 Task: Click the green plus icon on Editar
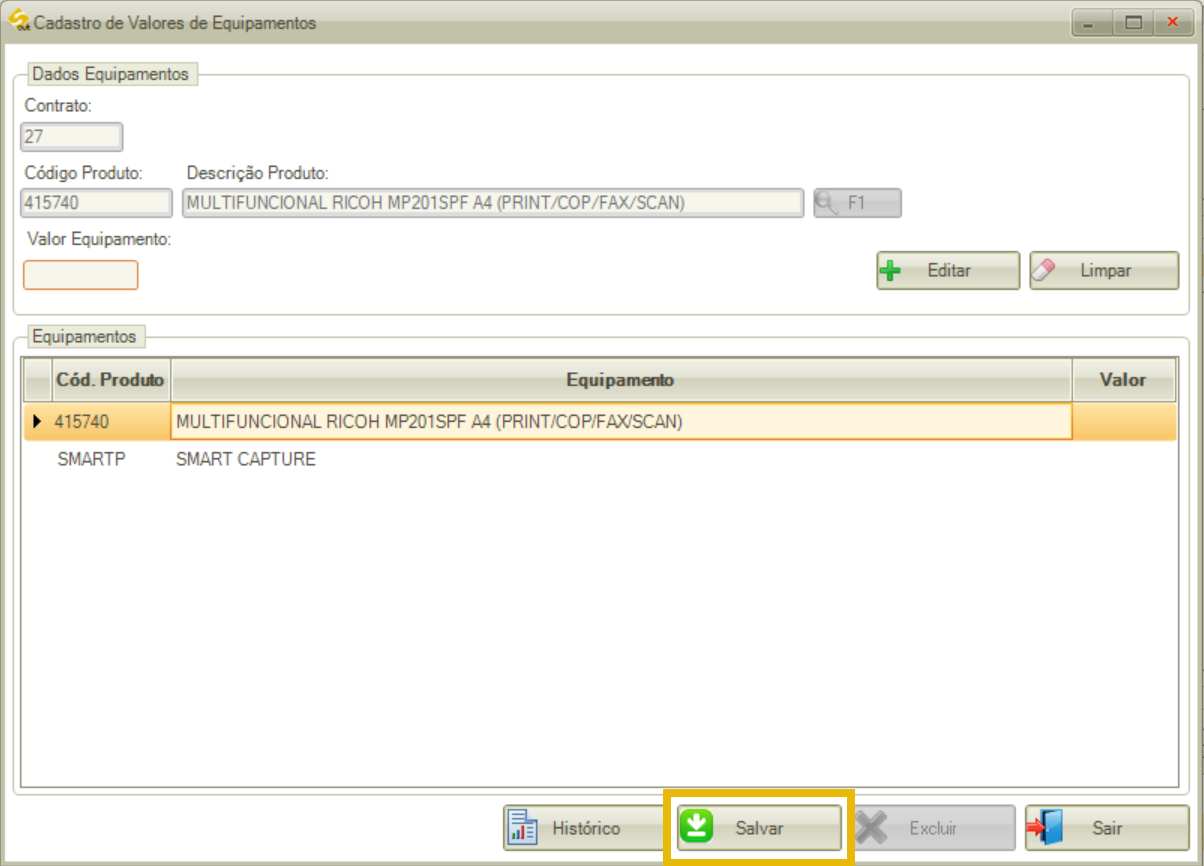pyautogui.click(x=890, y=271)
